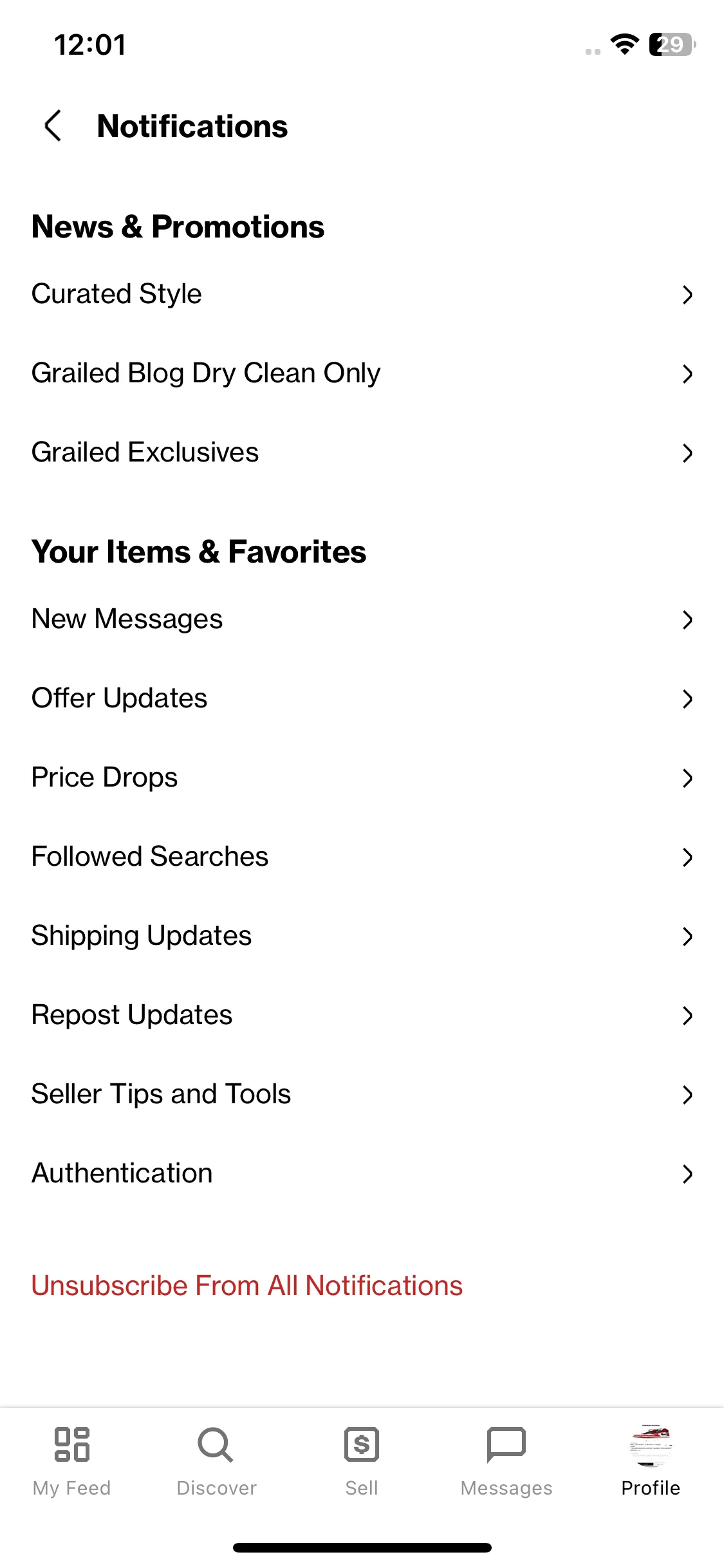Expand the Grailed Exclusives chevron
This screenshot has width=724, height=1568.
pos(687,453)
